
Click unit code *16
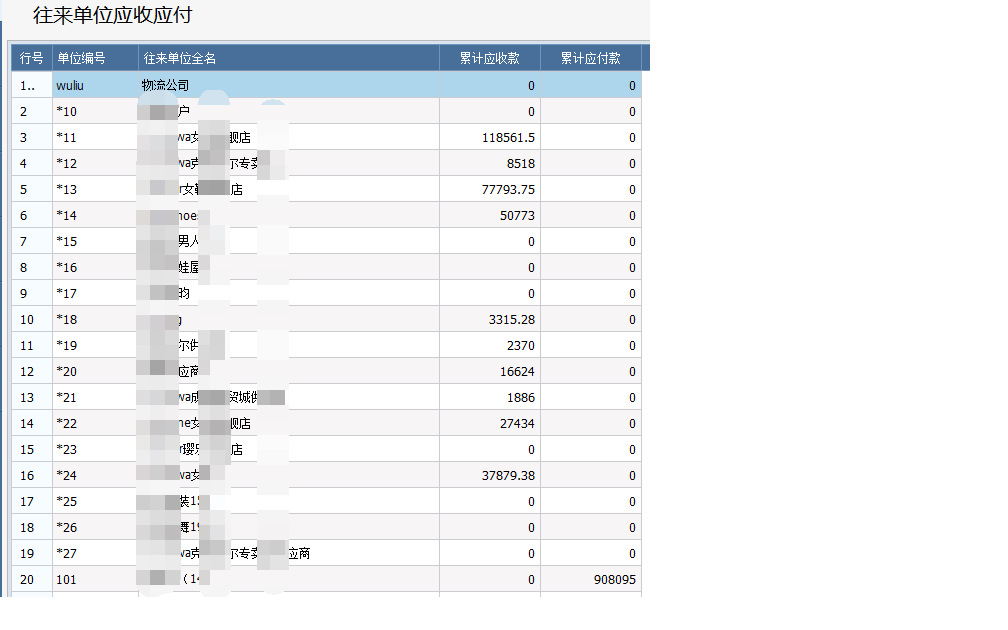pos(95,267)
